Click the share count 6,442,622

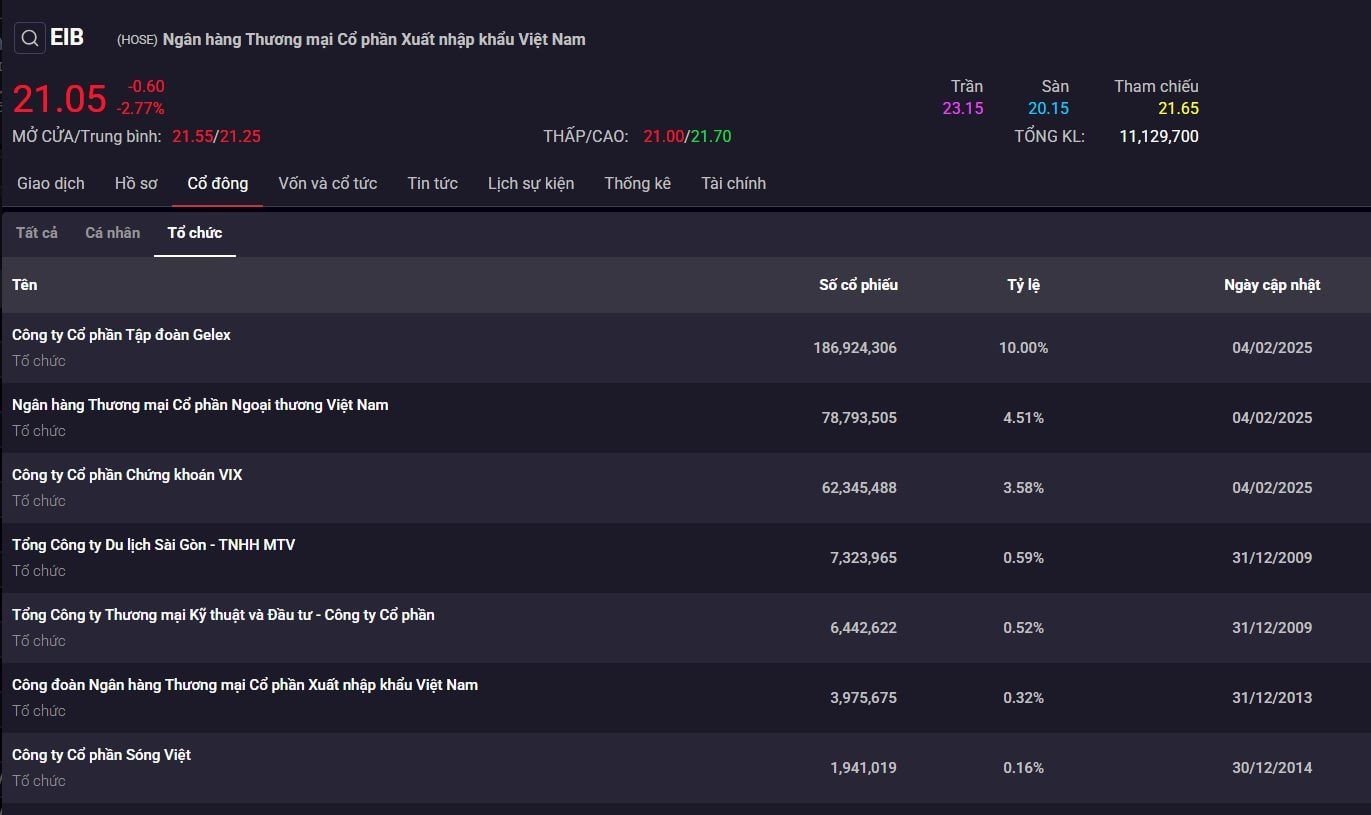click(x=863, y=628)
